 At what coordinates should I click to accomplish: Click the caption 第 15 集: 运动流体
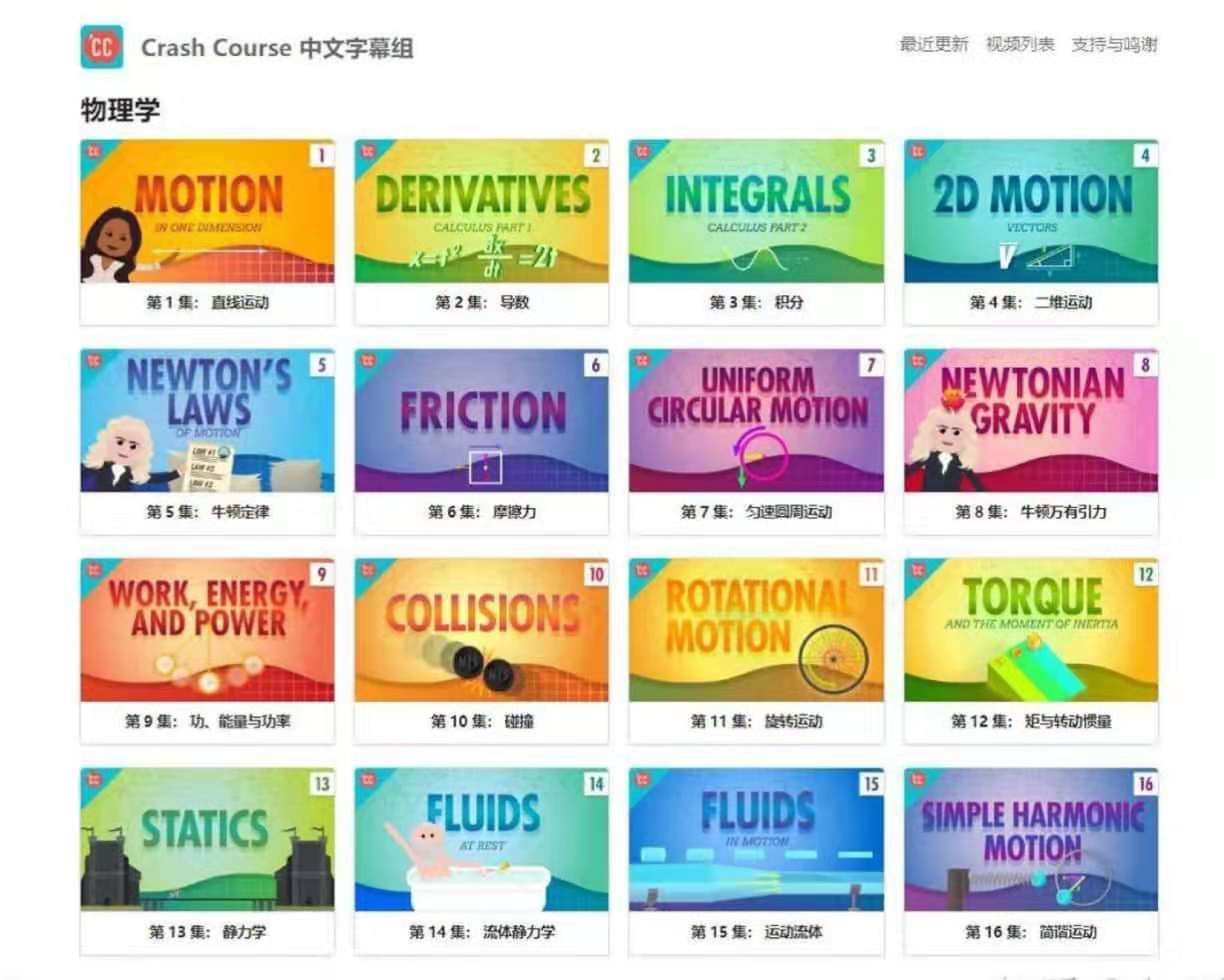click(x=757, y=932)
